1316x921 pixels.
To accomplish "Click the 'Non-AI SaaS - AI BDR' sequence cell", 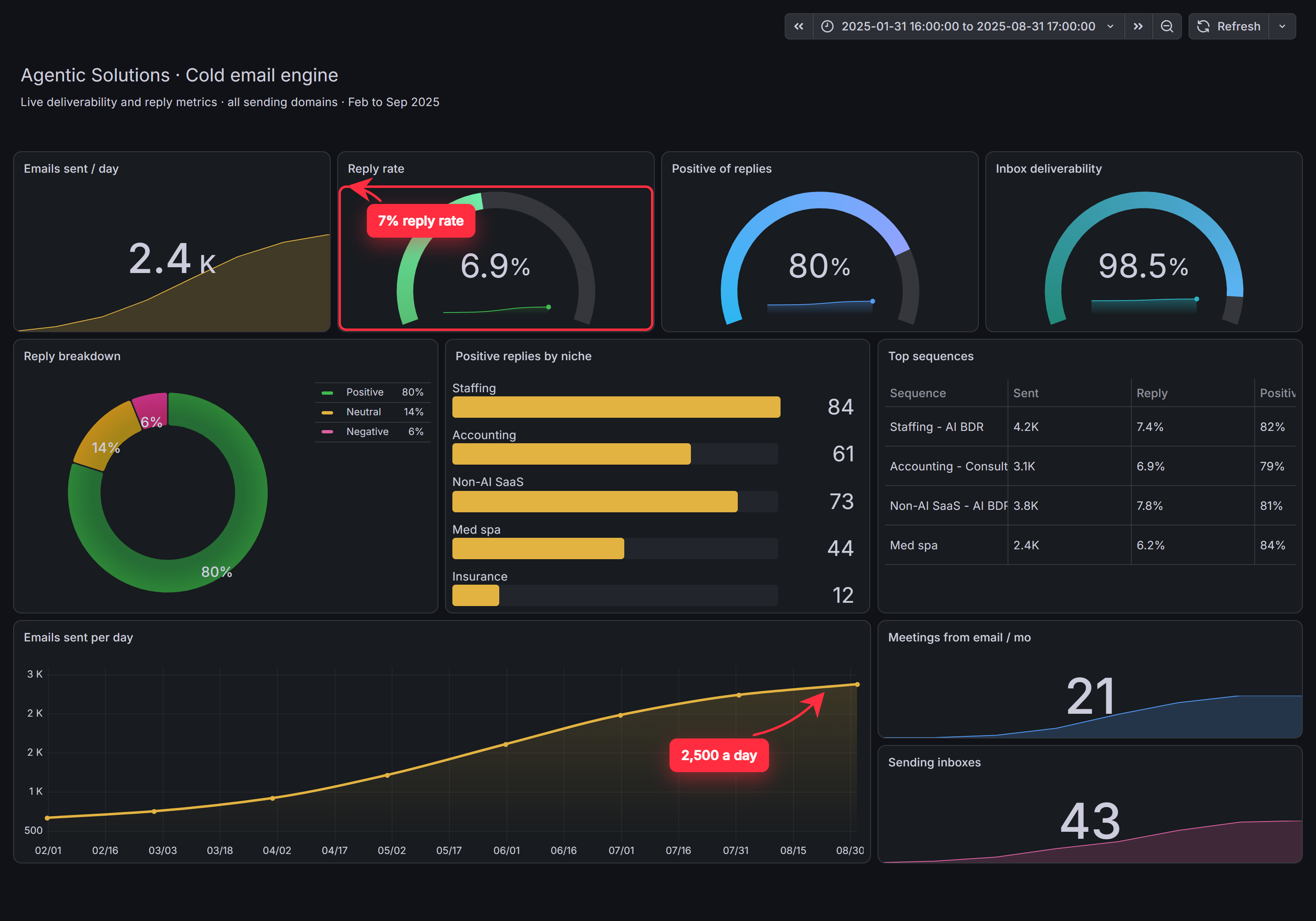I will pyautogui.click(x=946, y=506).
